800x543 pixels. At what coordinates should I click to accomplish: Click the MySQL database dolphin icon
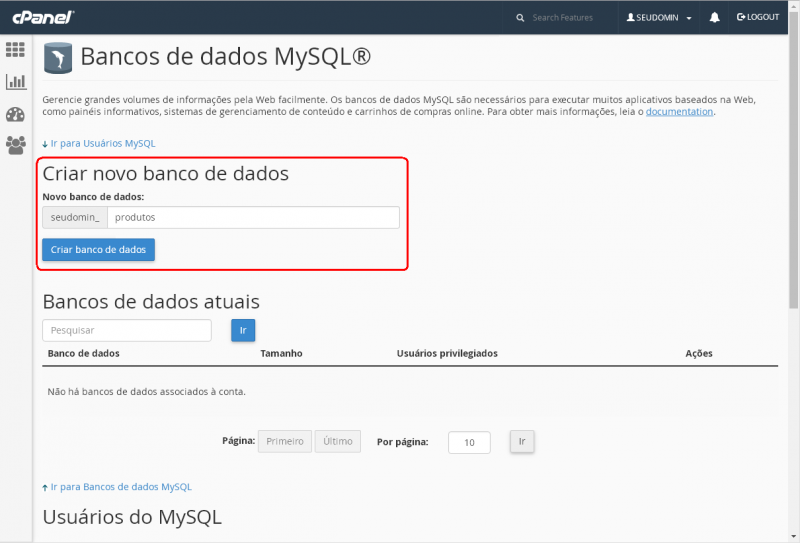(58, 58)
